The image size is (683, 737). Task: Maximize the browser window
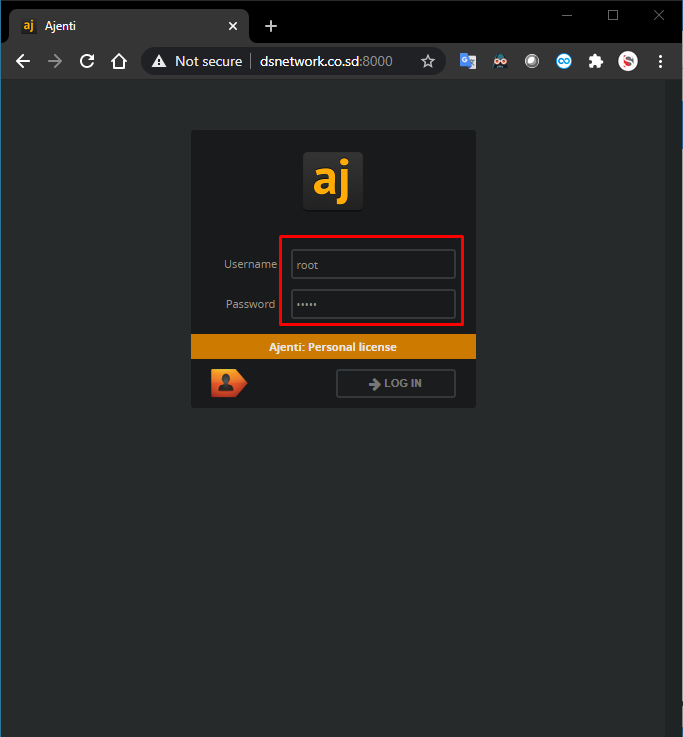tap(613, 16)
